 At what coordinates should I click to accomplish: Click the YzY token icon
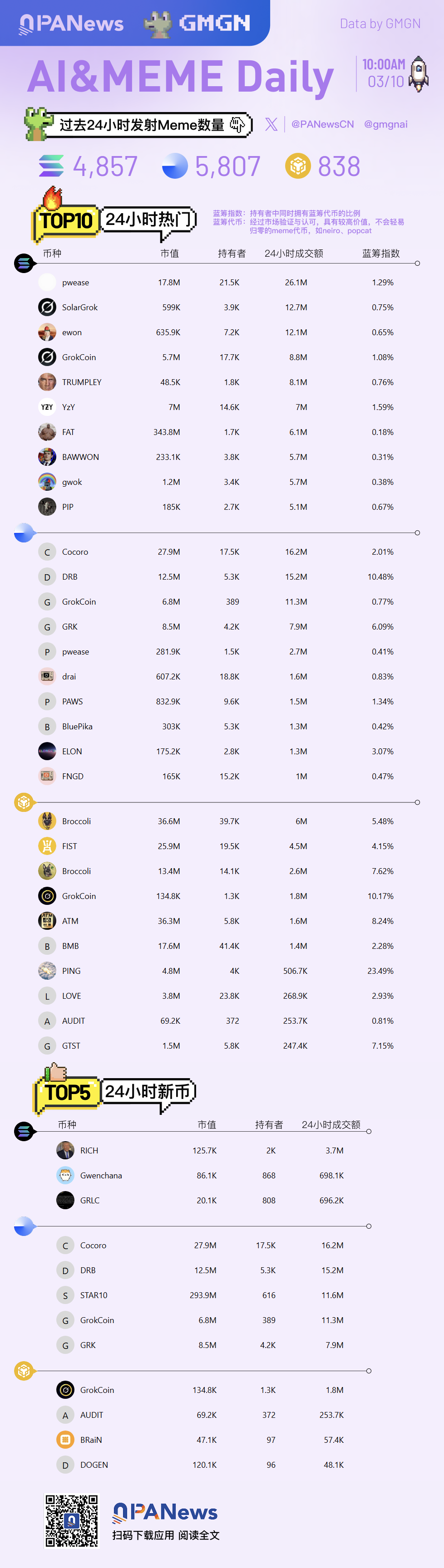click(x=47, y=407)
